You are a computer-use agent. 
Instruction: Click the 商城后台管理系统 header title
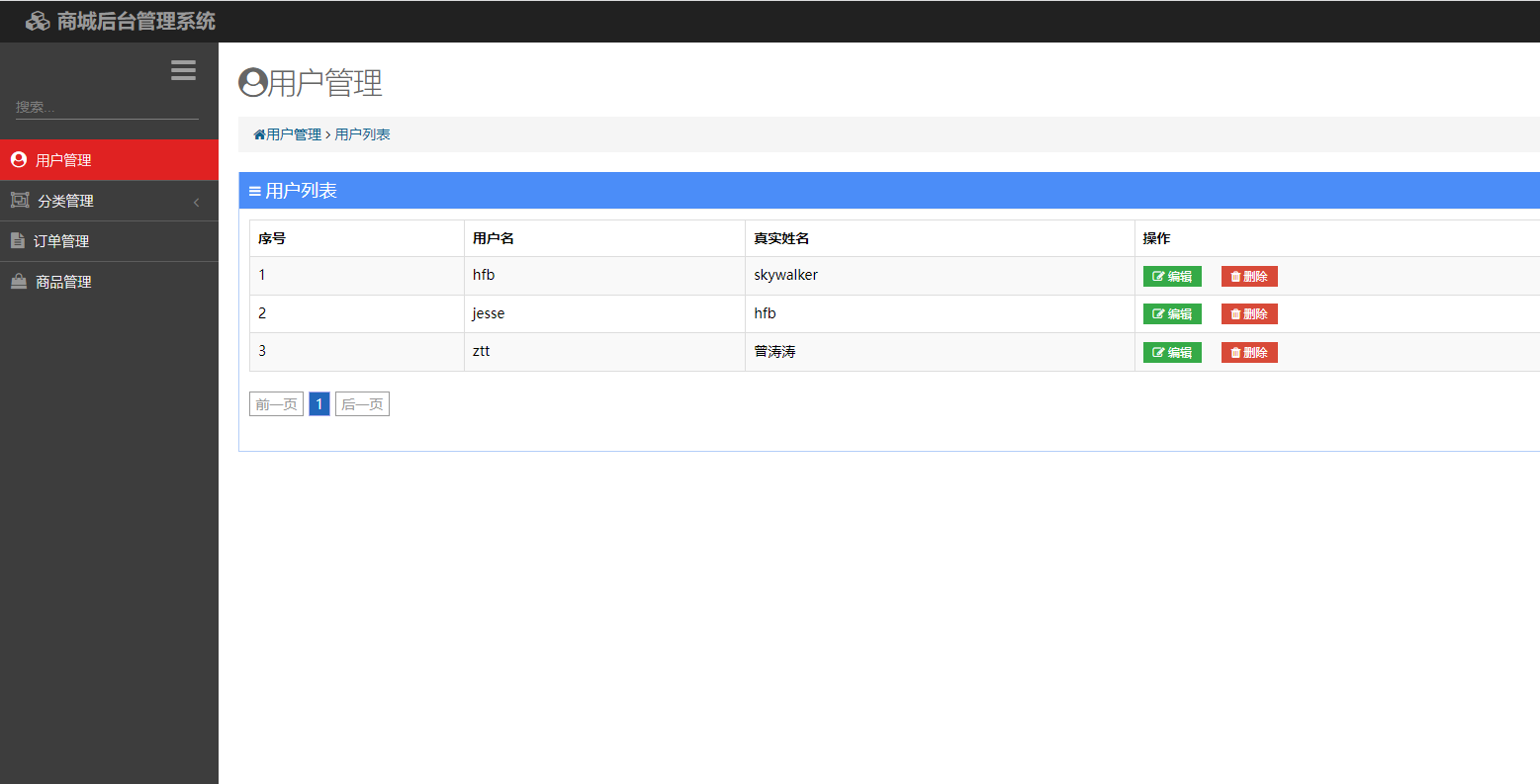136,21
